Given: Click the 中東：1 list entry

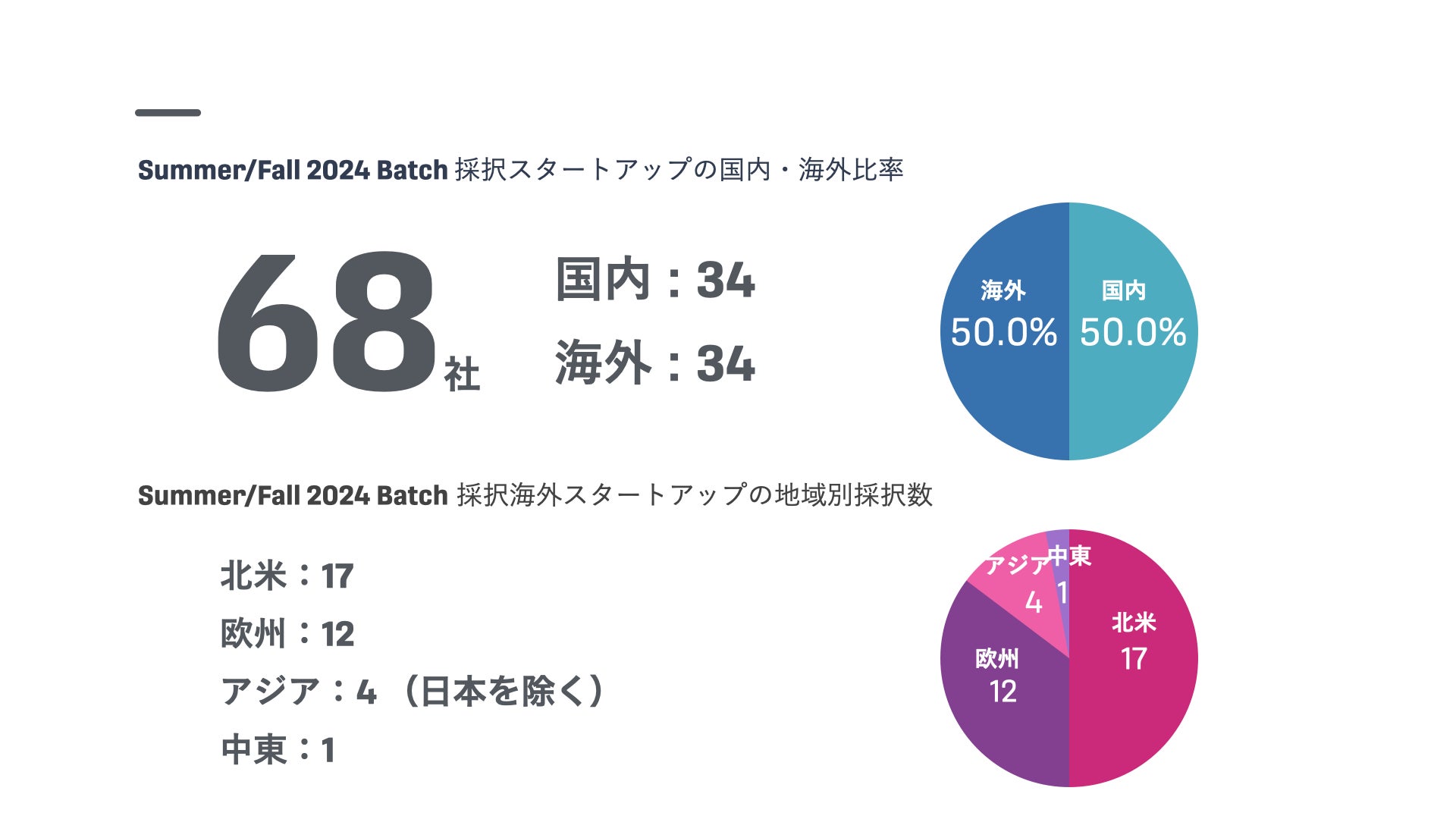Looking at the screenshot, I should point(278,750).
